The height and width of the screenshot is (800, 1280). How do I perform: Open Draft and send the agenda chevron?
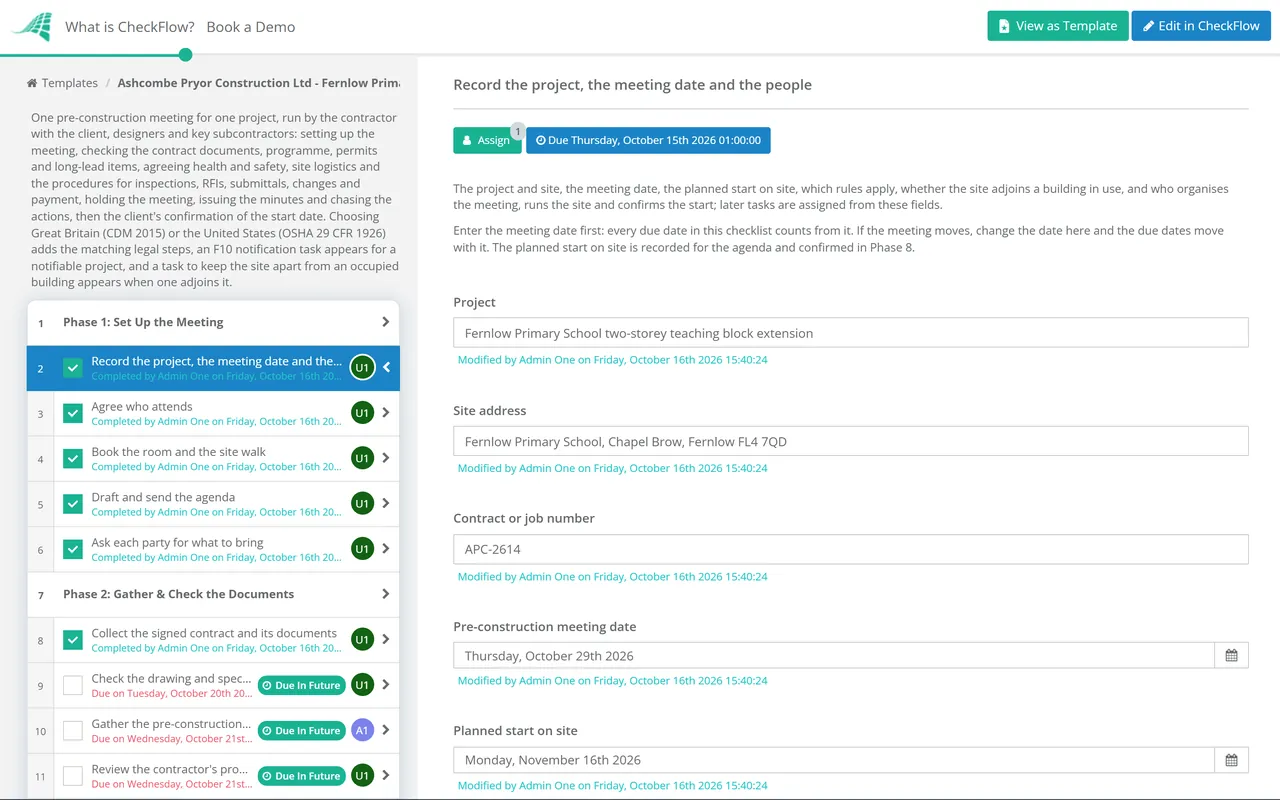click(386, 503)
